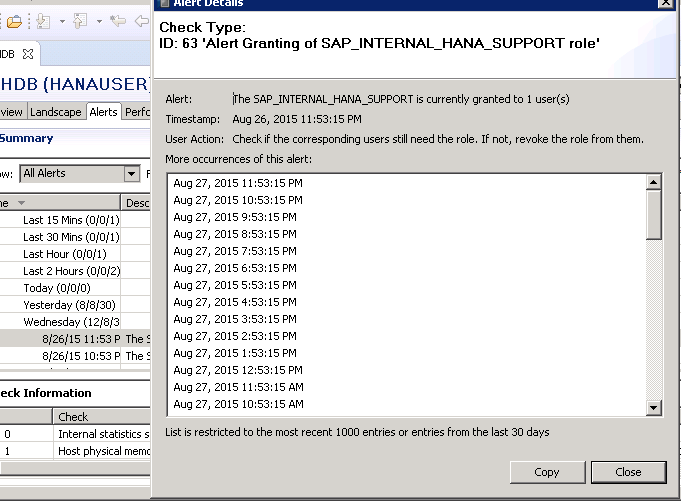Click the open folder toolbar icon
The image size is (681, 502).
click(x=14, y=21)
